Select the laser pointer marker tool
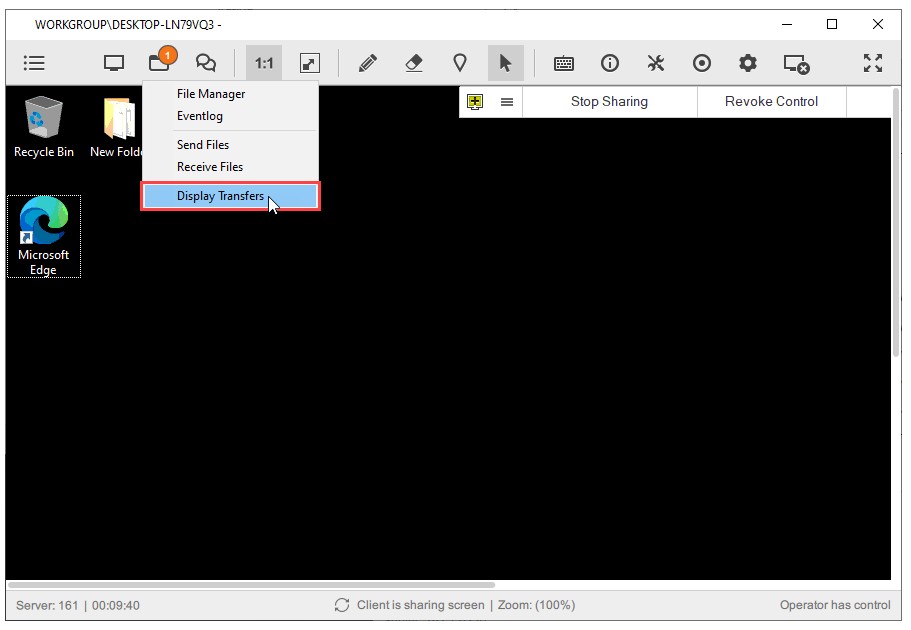Viewport: 911px width, 630px height. pos(460,62)
